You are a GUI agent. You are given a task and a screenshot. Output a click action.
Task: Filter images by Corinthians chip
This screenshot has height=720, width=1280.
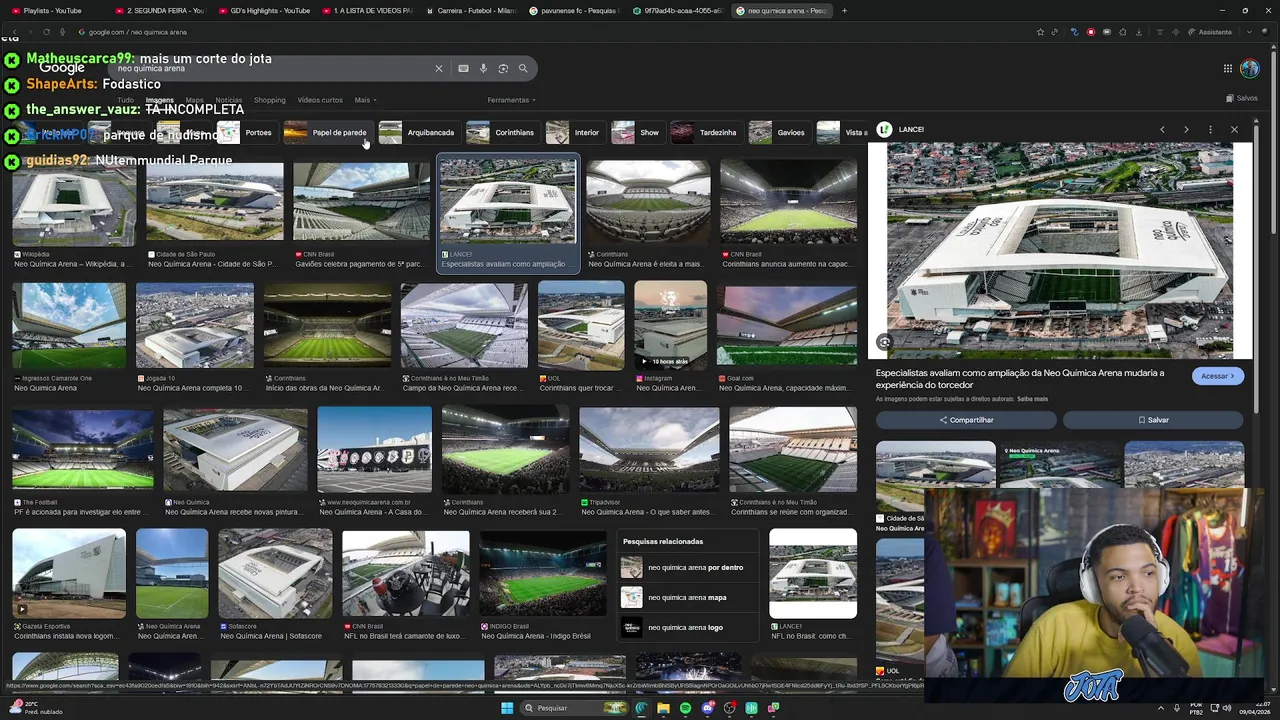pos(502,132)
